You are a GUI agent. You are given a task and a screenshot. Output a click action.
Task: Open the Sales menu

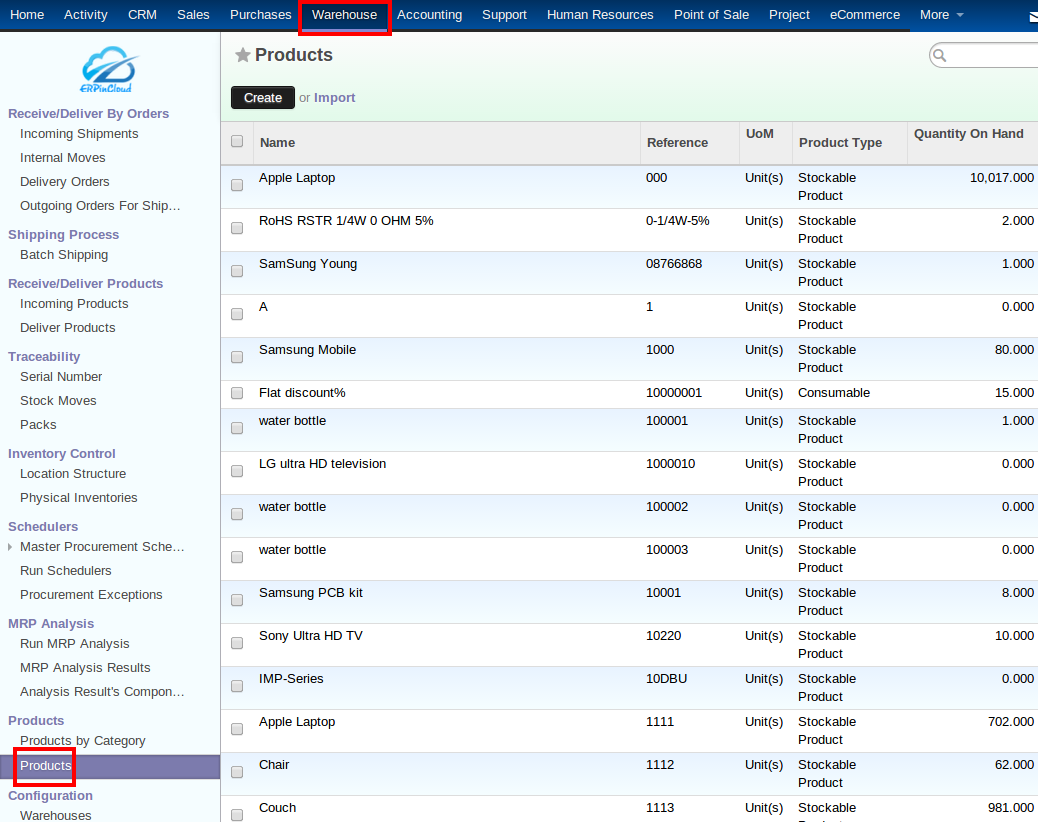click(193, 15)
